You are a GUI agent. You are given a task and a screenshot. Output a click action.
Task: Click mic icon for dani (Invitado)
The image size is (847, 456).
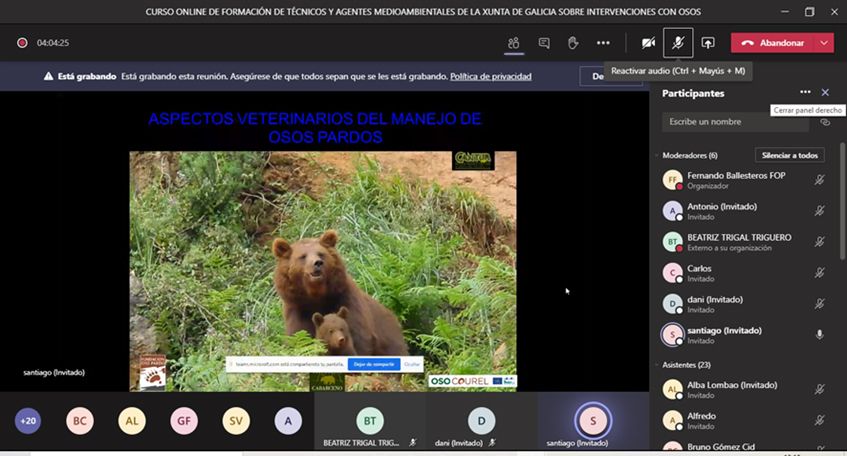(819, 304)
